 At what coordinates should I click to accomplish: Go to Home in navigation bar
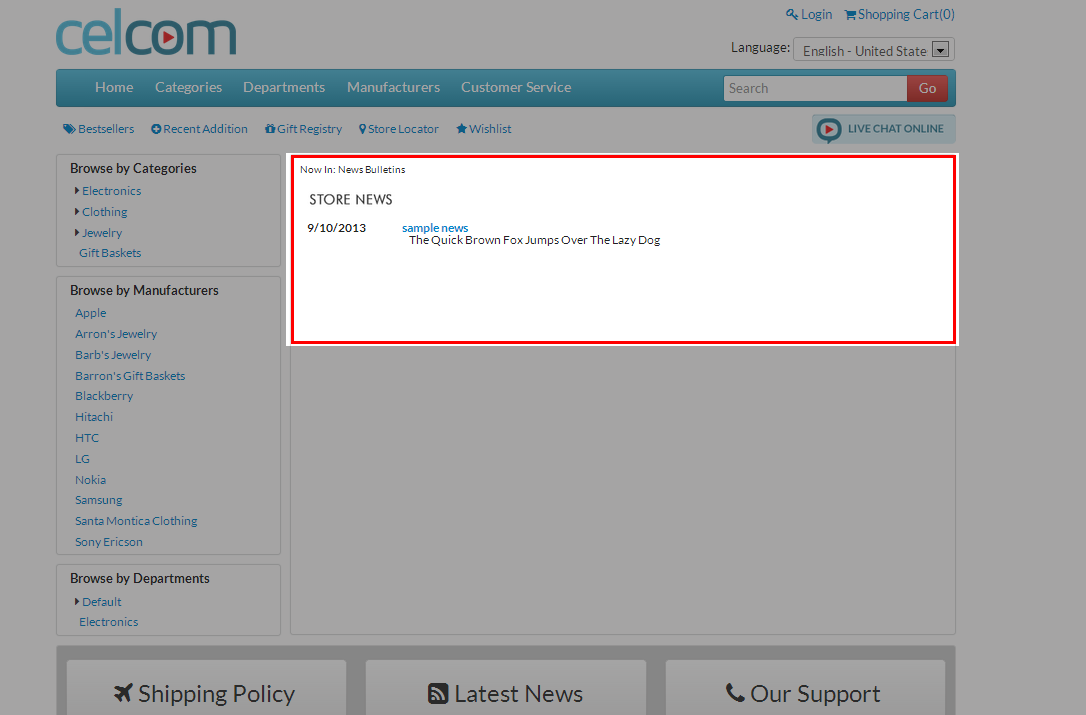tap(114, 87)
